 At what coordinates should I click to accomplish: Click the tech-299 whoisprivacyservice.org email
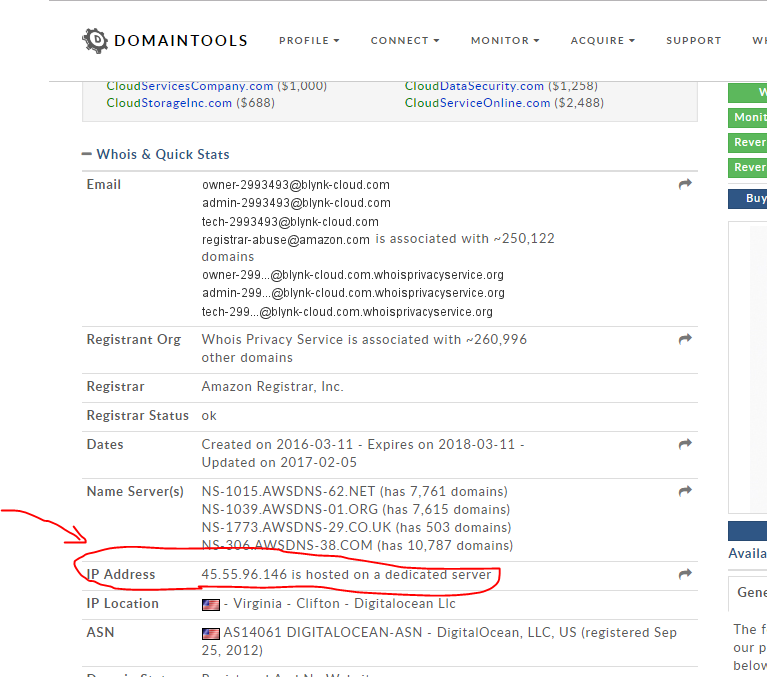point(347,312)
